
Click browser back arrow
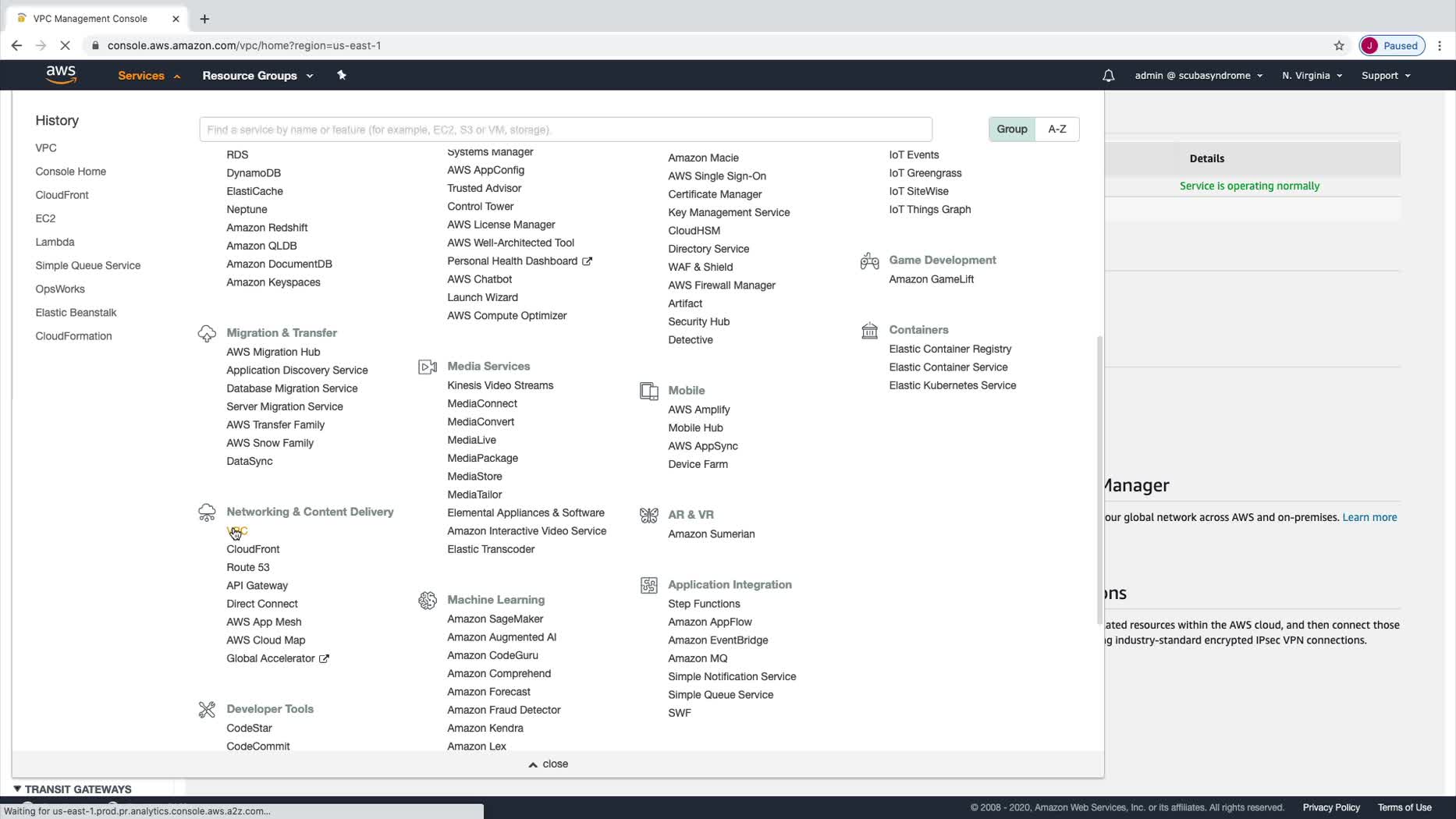coord(16,45)
